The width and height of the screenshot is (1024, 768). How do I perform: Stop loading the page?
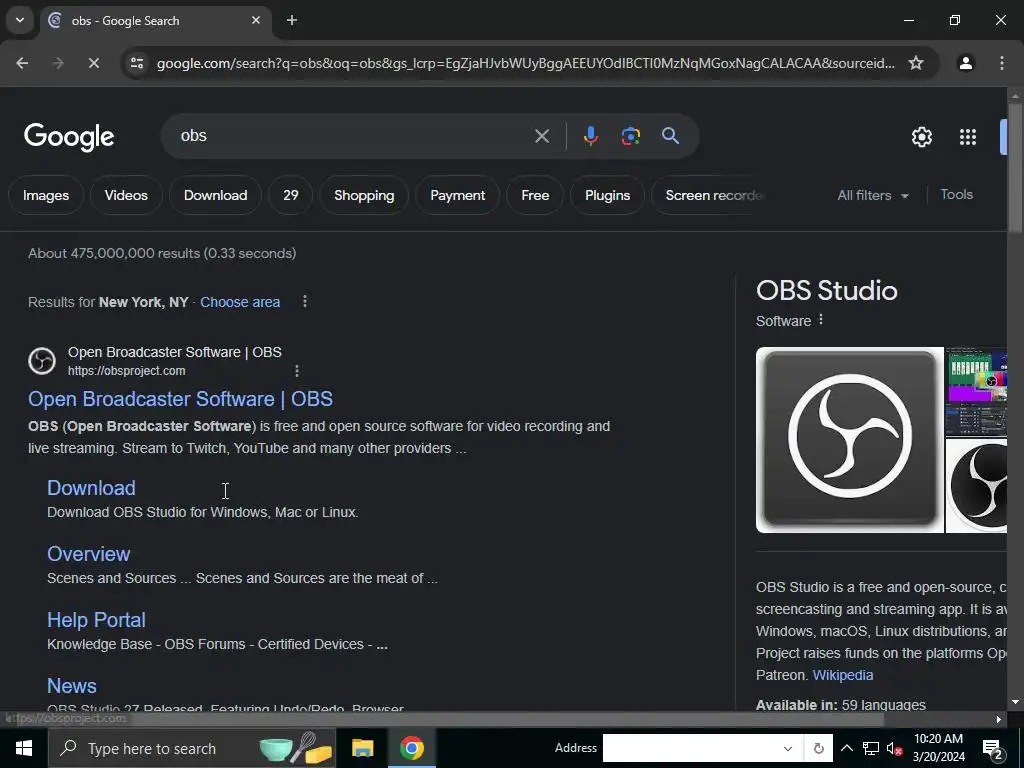click(x=93, y=63)
